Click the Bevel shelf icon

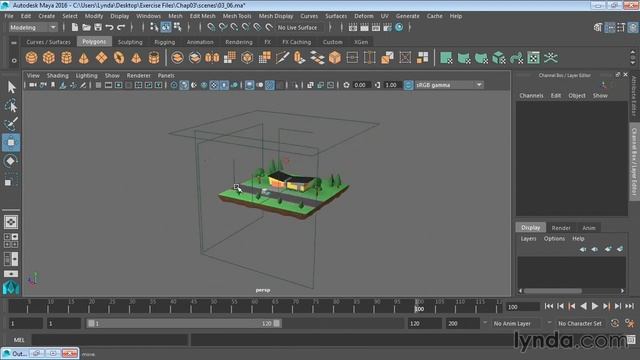click(335, 58)
